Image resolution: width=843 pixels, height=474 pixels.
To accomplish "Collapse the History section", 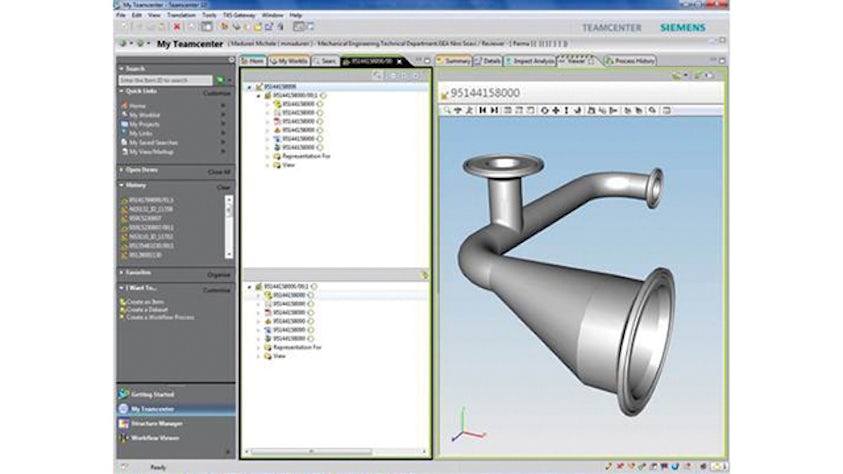I will pos(122,185).
